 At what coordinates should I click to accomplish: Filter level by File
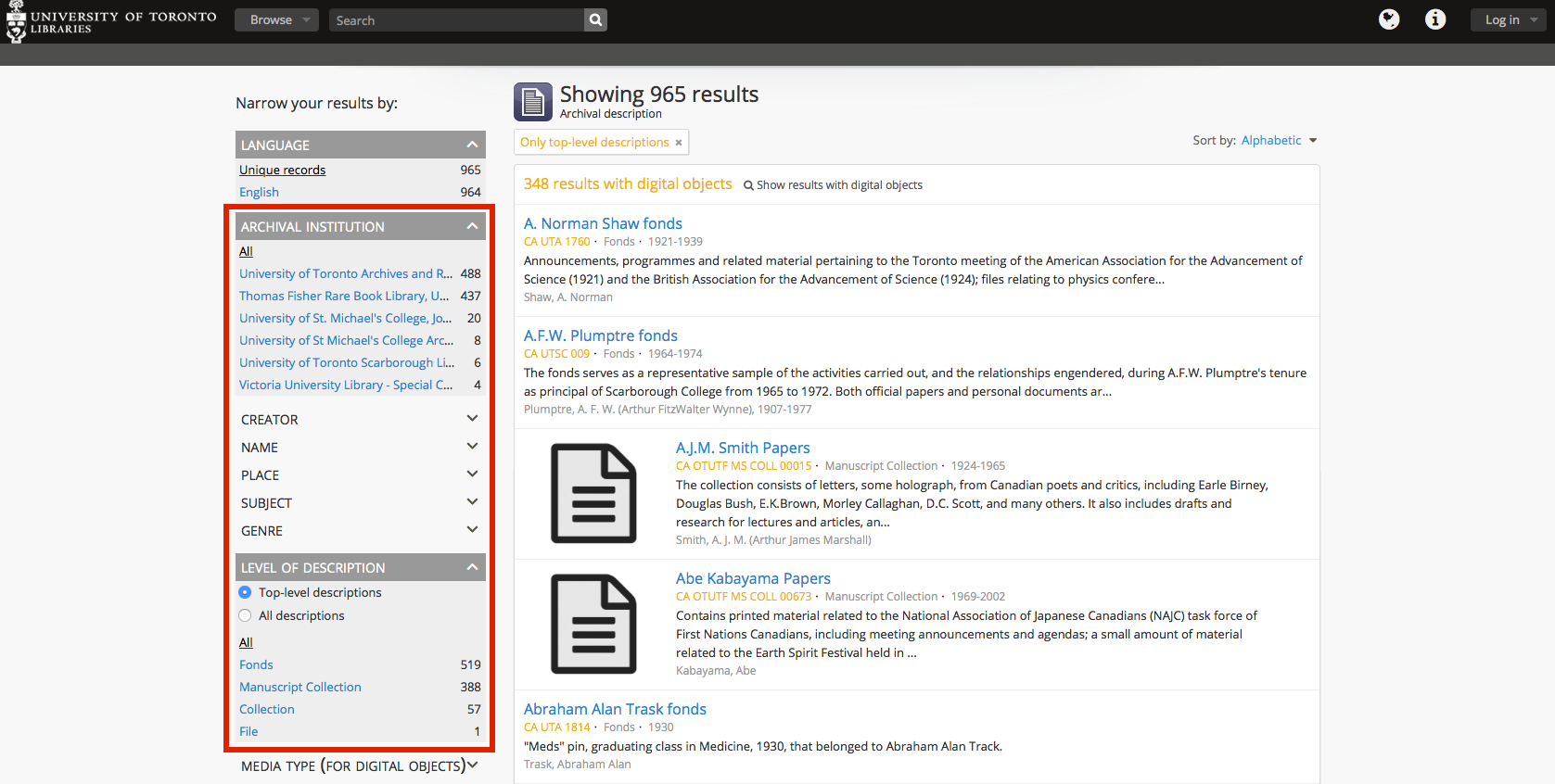(249, 731)
